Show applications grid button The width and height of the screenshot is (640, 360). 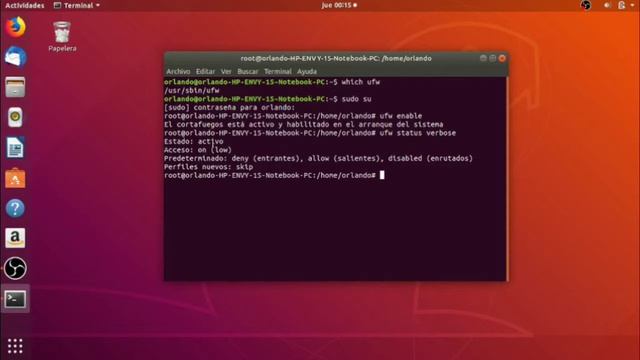[x=15, y=346]
